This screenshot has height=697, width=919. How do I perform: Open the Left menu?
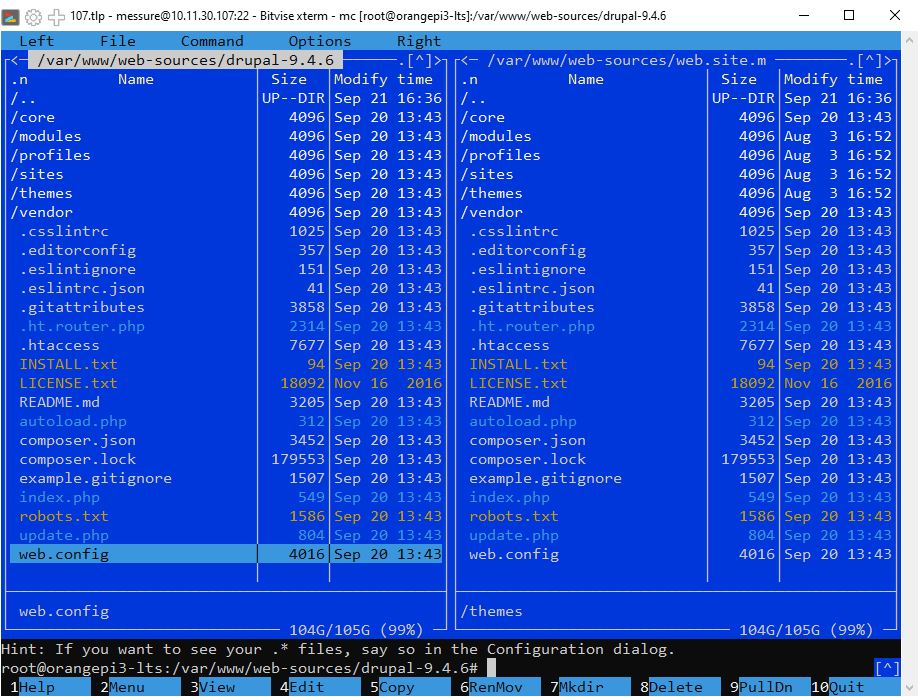coord(36,41)
